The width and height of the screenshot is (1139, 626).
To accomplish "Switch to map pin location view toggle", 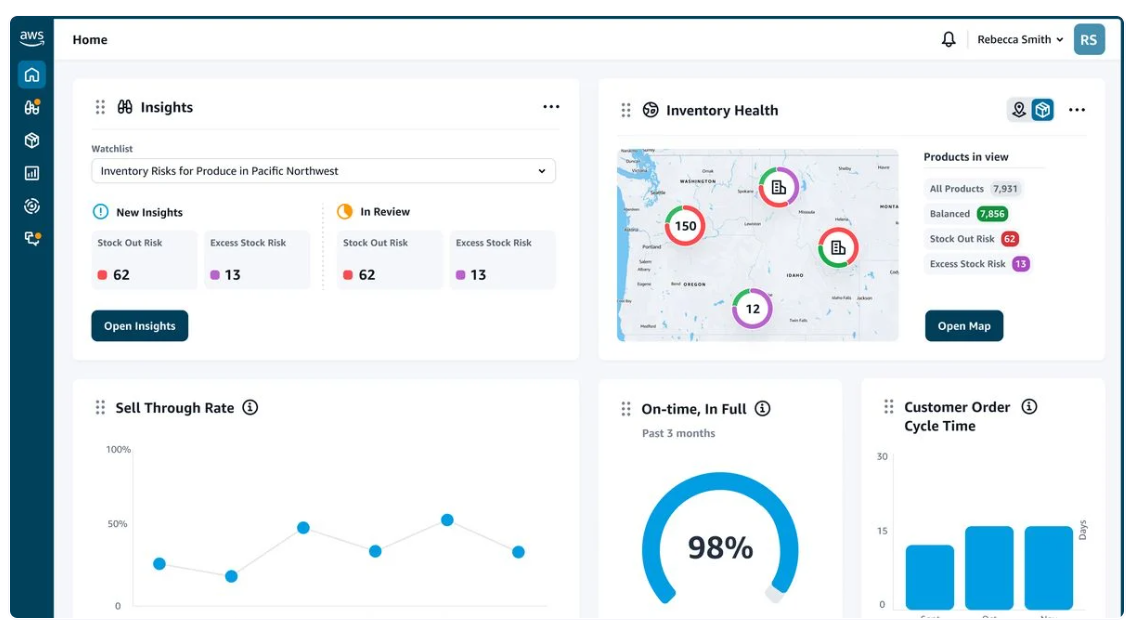I will 1019,110.
